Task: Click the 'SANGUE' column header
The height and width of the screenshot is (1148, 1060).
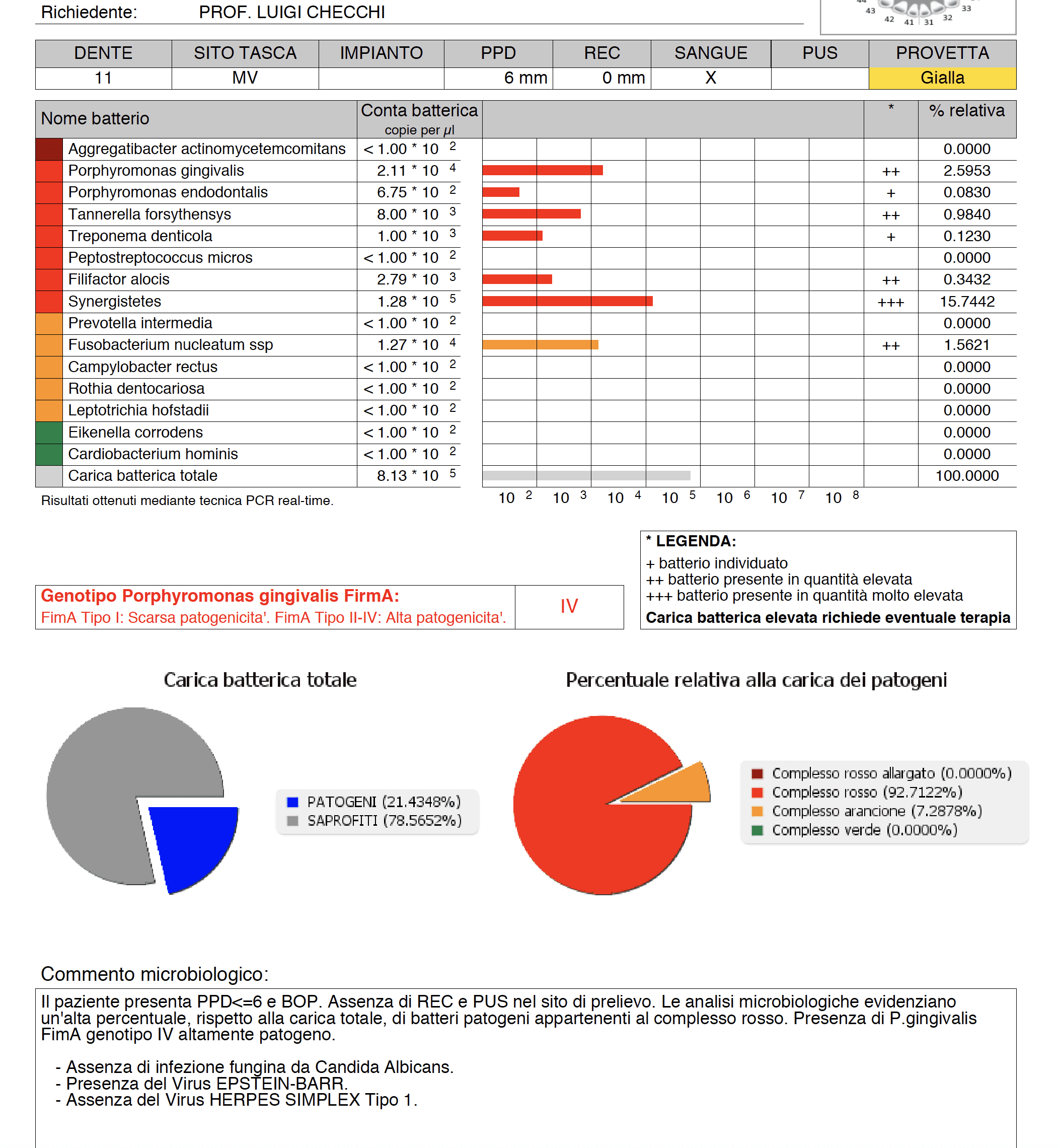Action: [x=711, y=53]
